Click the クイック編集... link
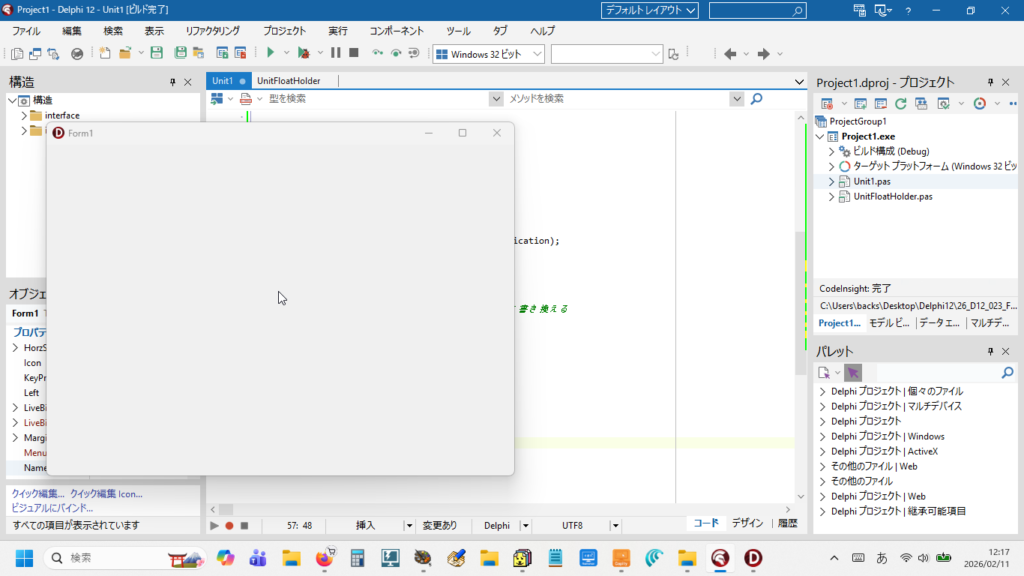Screen dimensions: 1024x576 click(x=38, y=493)
